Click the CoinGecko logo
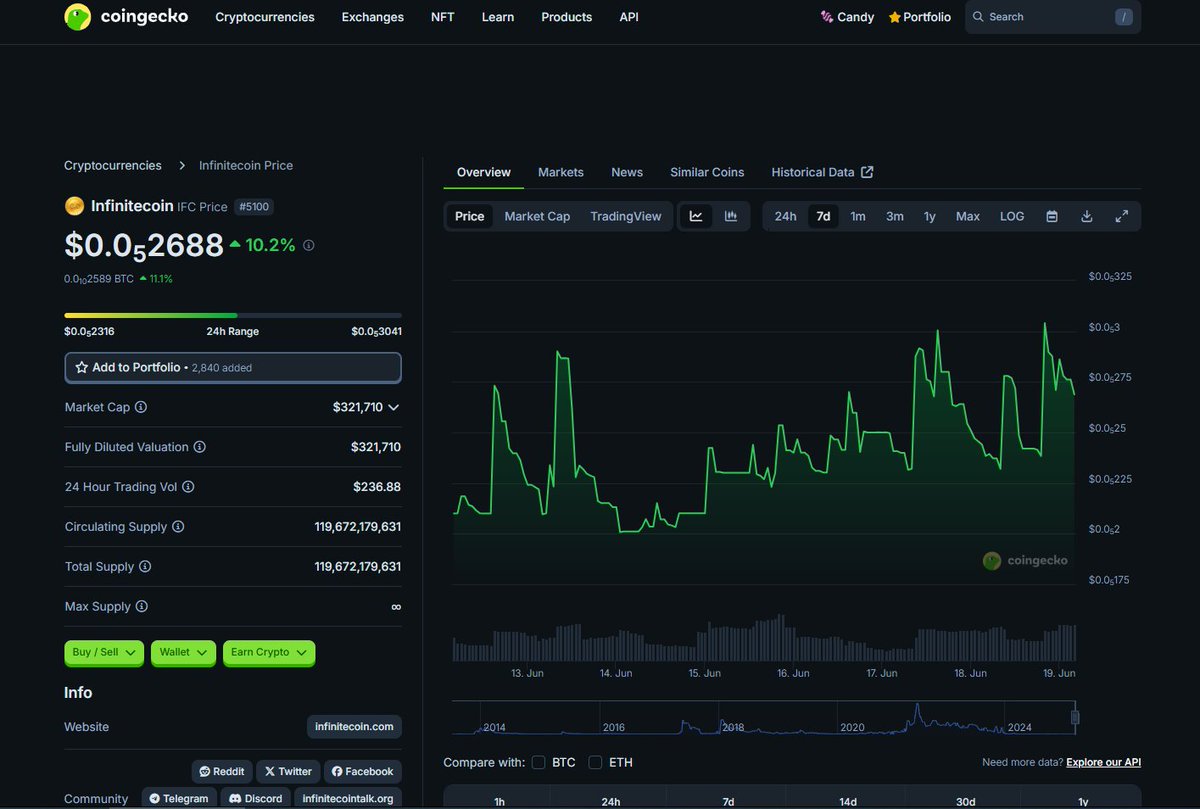This screenshot has height=809, width=1200. [x=125, y=17]
